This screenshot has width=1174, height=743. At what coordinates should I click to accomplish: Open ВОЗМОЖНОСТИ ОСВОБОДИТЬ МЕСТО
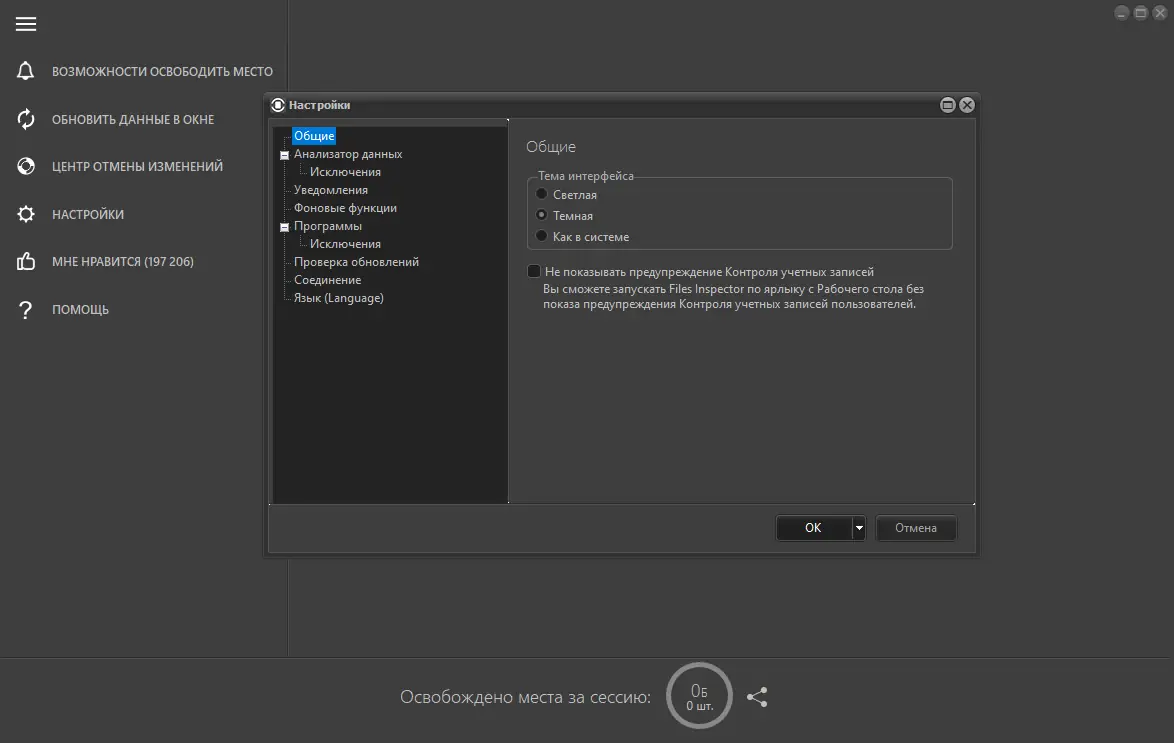click(x=162, y=72)
